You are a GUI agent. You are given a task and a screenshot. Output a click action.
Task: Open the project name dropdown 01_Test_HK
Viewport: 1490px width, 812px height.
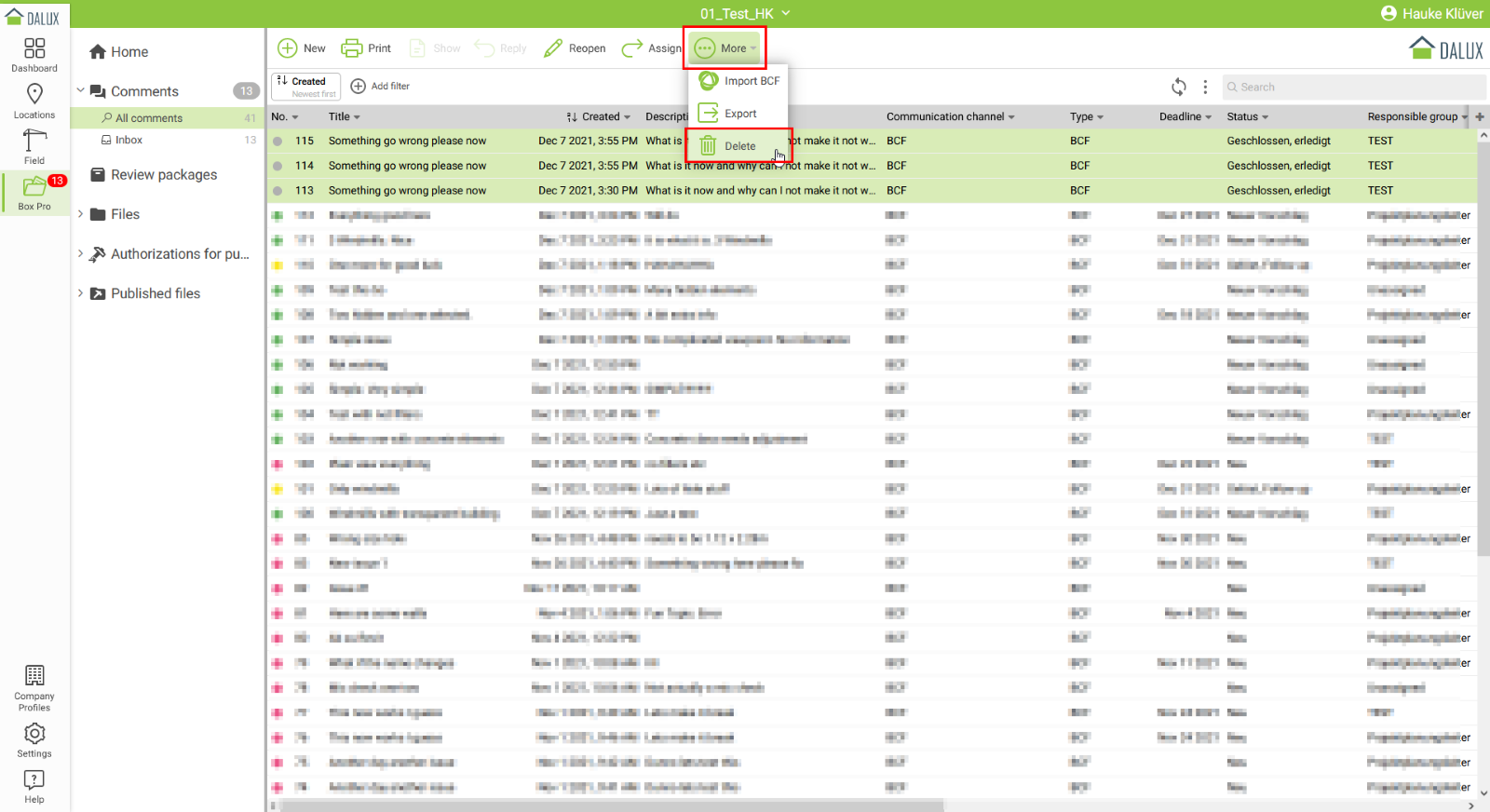click(x=745, y=14)
